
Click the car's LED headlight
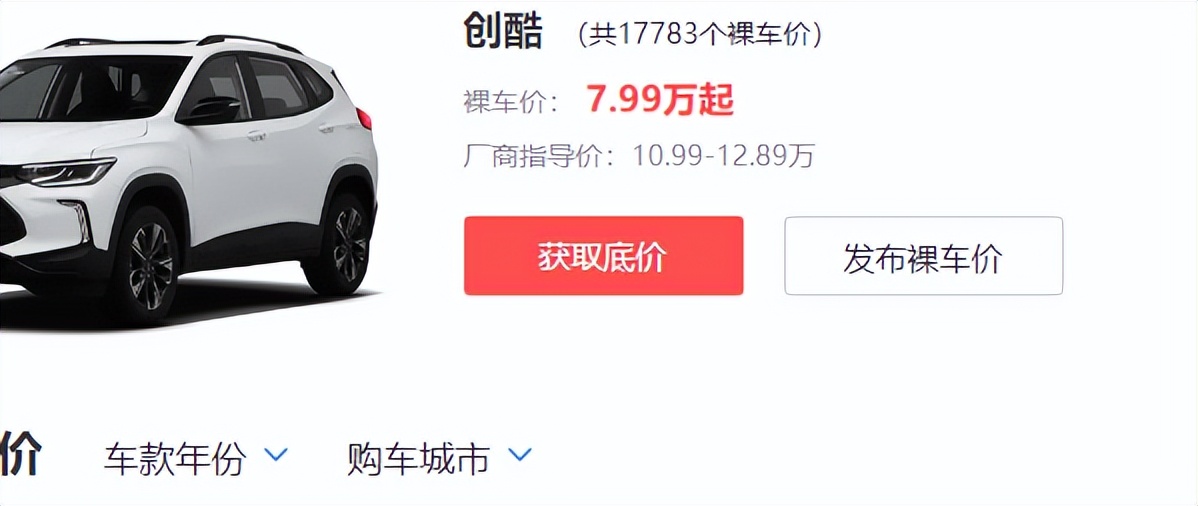click(x=64, y=171)
